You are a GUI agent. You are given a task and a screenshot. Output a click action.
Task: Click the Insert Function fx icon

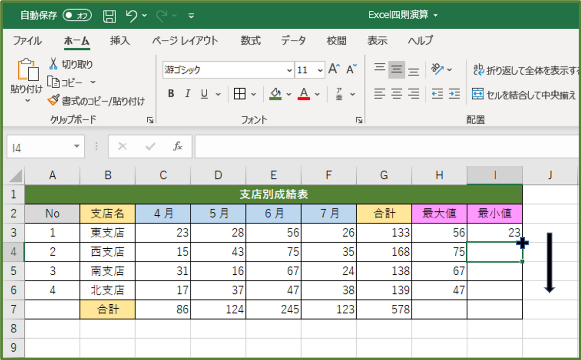click(x=178, y=146)
